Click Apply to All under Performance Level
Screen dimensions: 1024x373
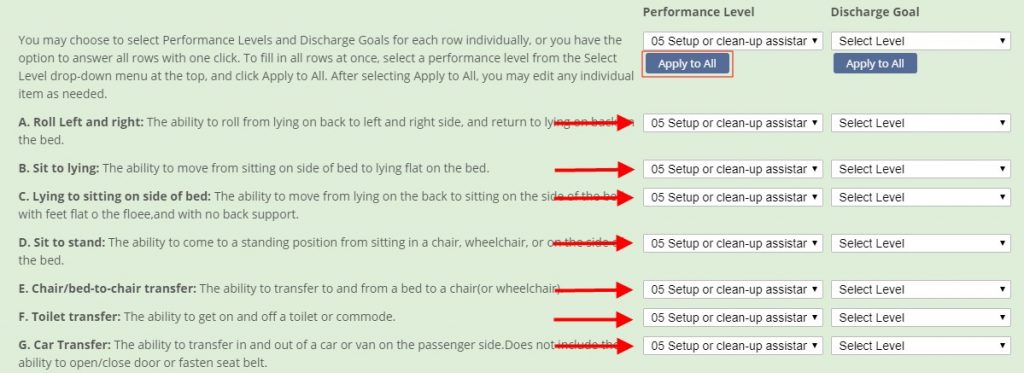click(687, 64)
